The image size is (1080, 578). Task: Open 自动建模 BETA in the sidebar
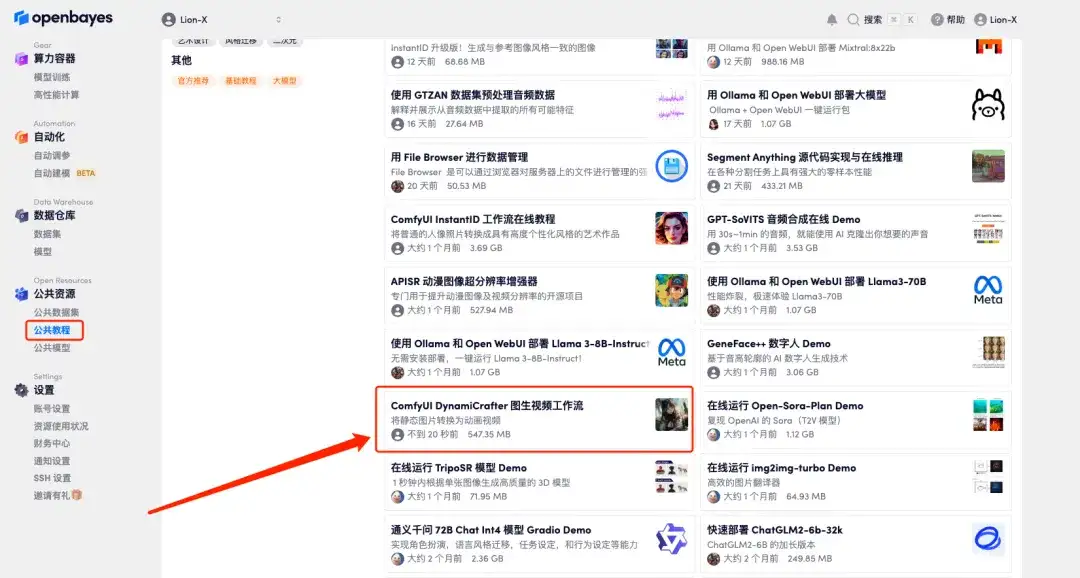(x=65, y=174)
